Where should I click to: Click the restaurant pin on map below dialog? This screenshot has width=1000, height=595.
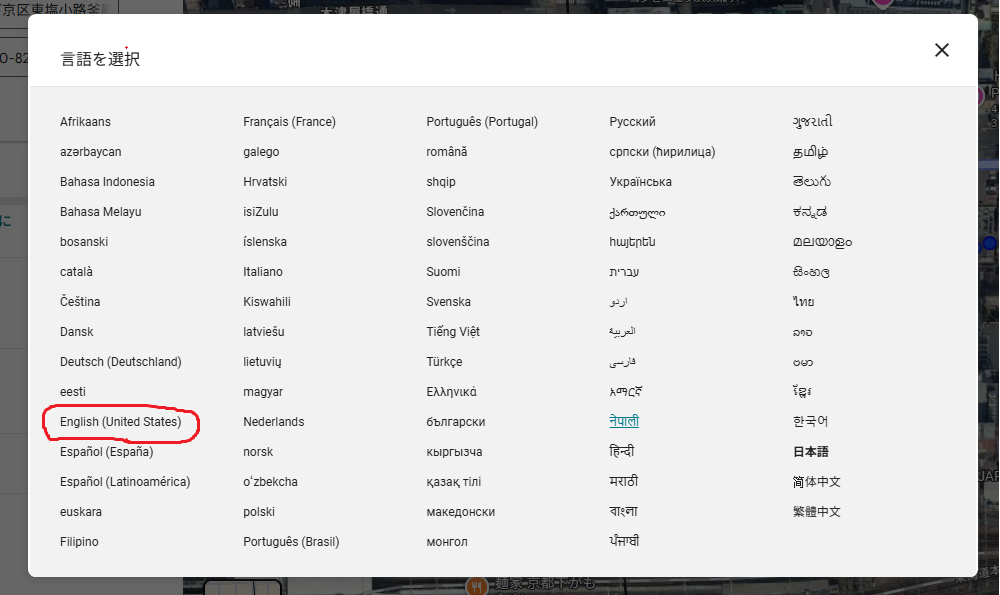point(476,586)
